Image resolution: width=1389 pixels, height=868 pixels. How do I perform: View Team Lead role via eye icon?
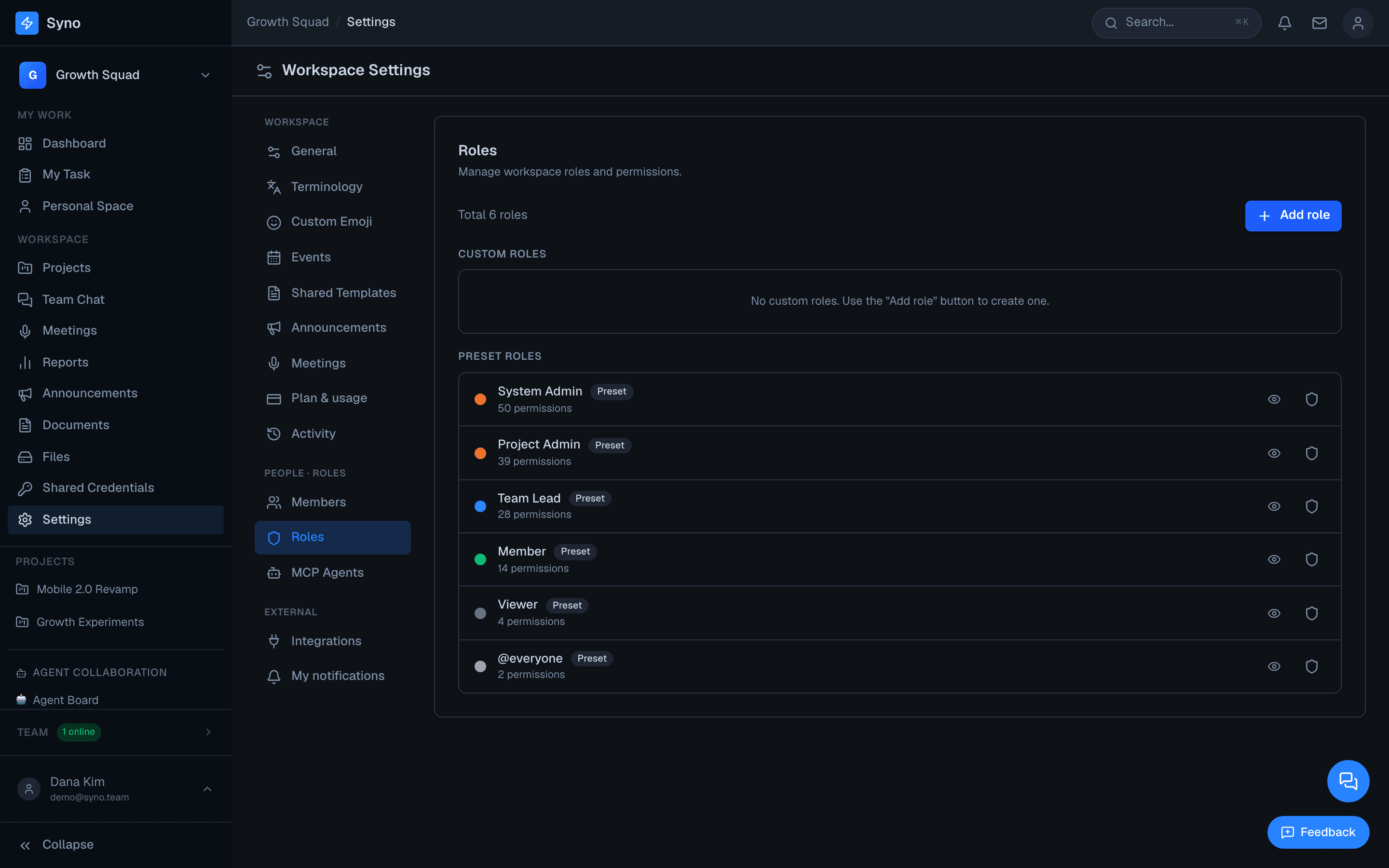1274,506
